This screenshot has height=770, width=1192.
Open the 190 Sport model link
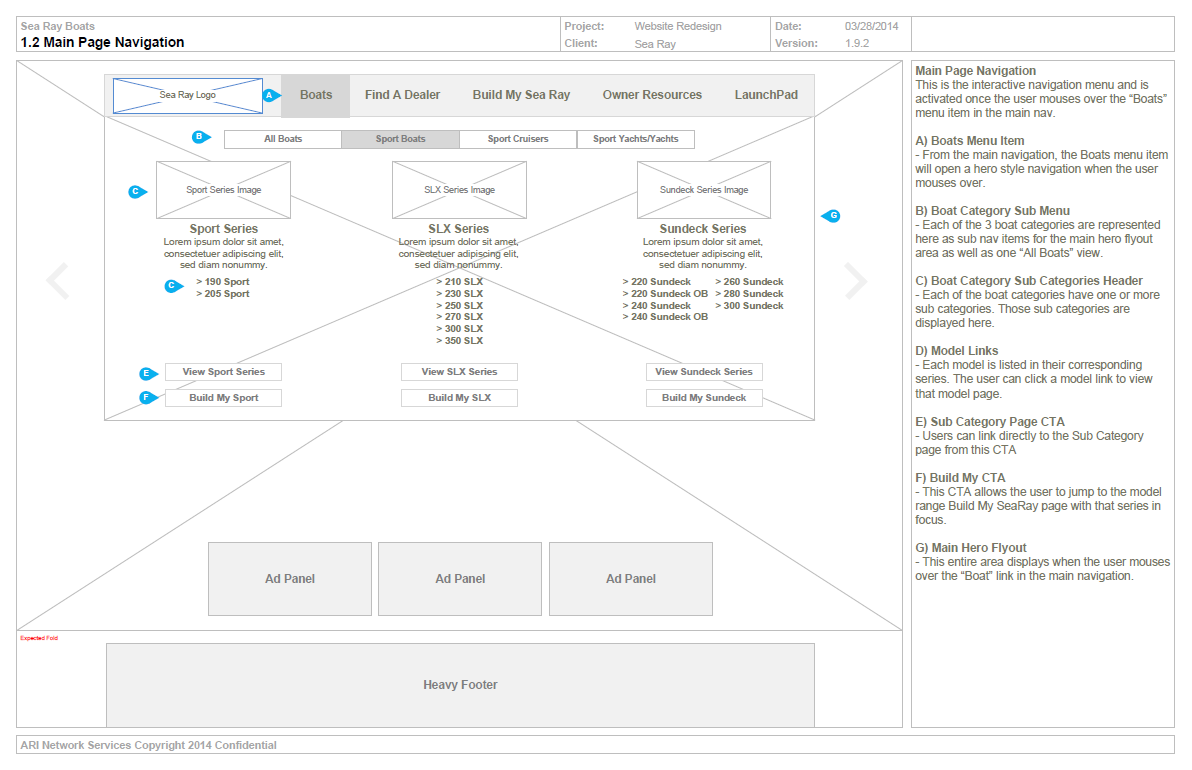pos(223,282)
